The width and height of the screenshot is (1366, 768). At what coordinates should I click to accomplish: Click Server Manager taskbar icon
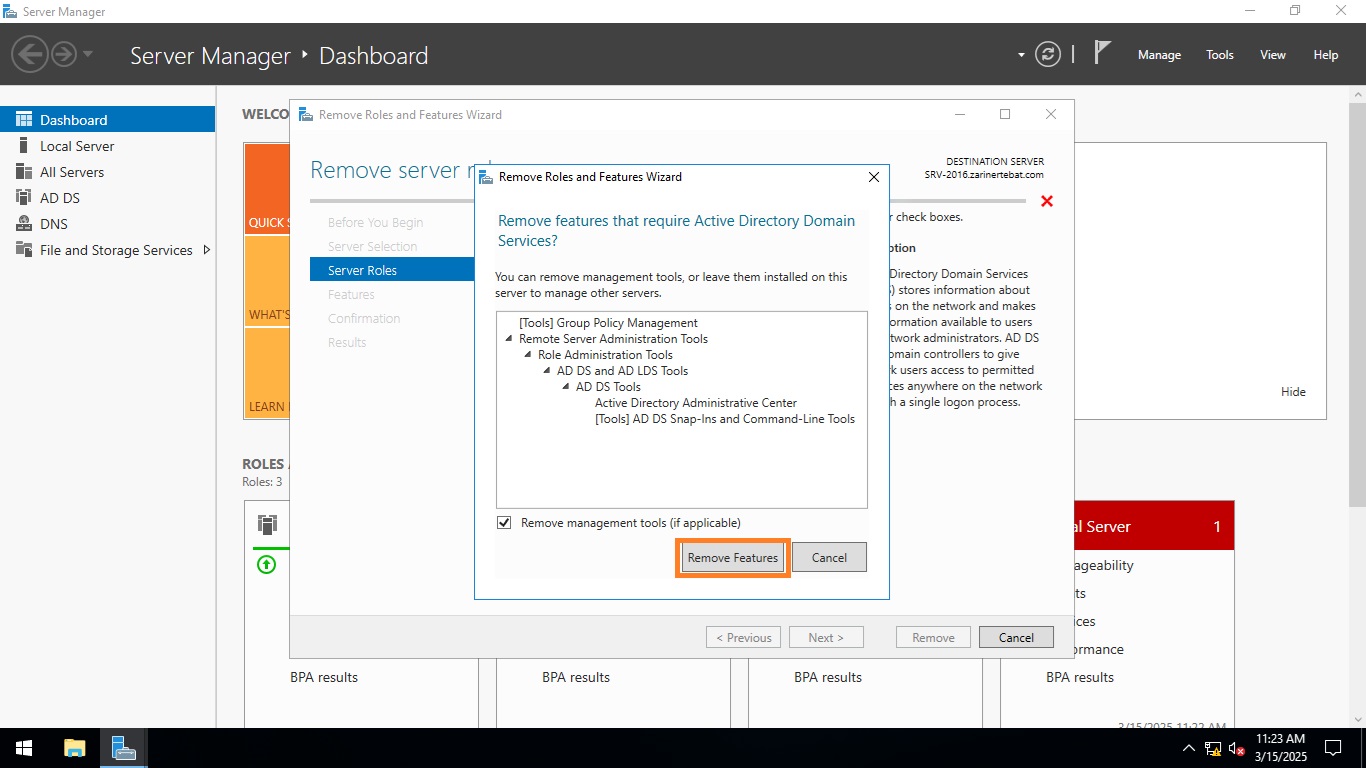pyautogui.click(x=124, y=748)
